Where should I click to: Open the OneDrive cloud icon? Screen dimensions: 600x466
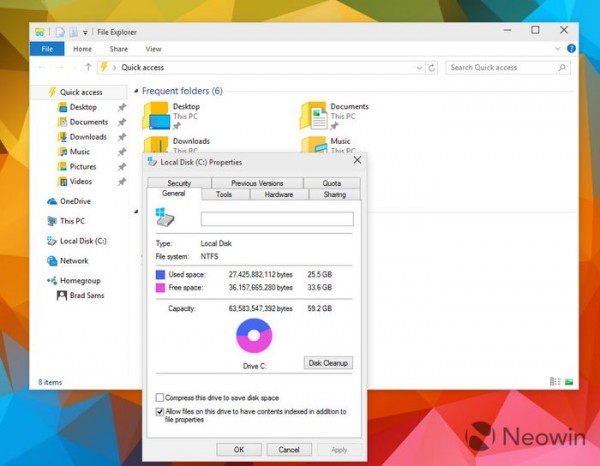52,201
